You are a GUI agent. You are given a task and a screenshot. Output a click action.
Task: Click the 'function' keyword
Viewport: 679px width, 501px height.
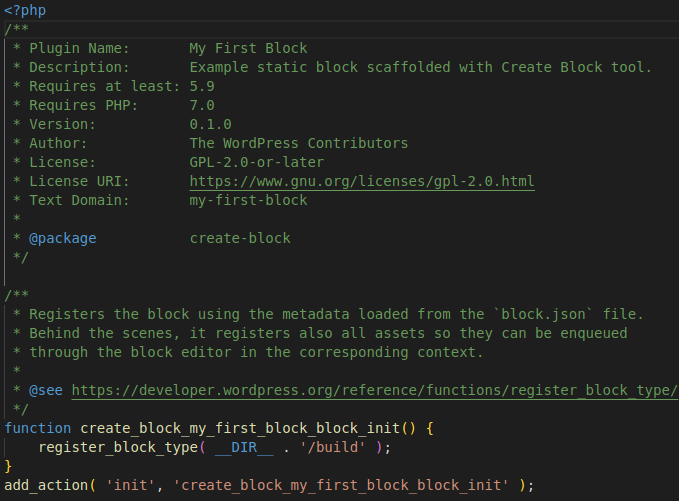37,429
